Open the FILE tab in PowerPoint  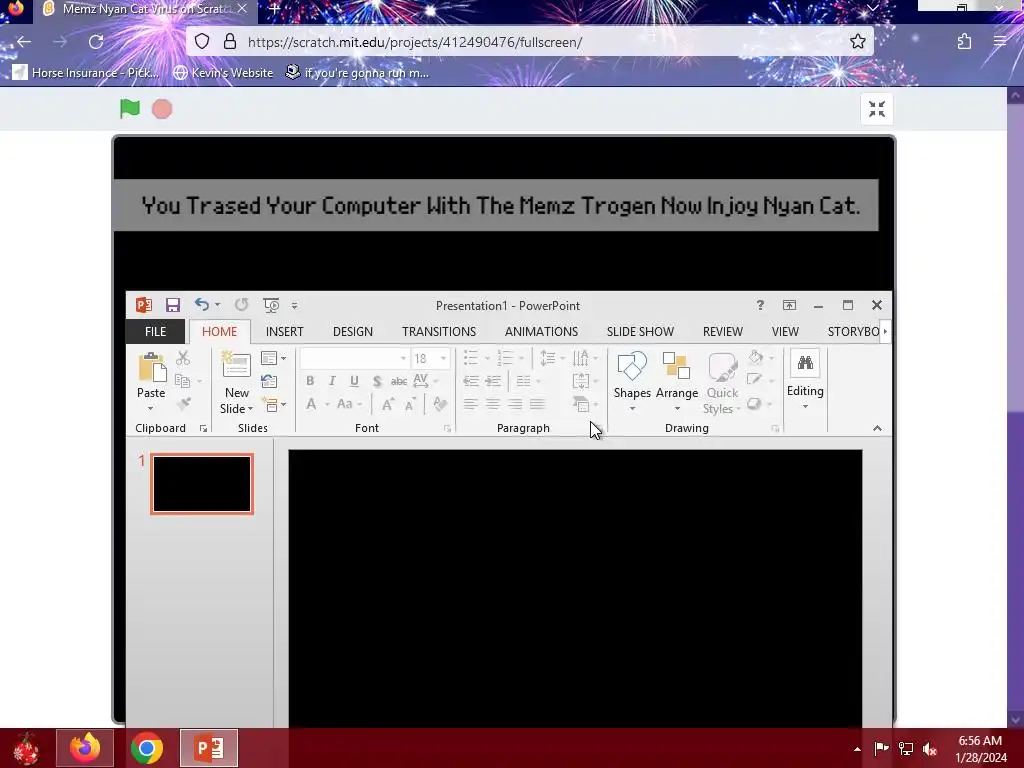point(155,332)
